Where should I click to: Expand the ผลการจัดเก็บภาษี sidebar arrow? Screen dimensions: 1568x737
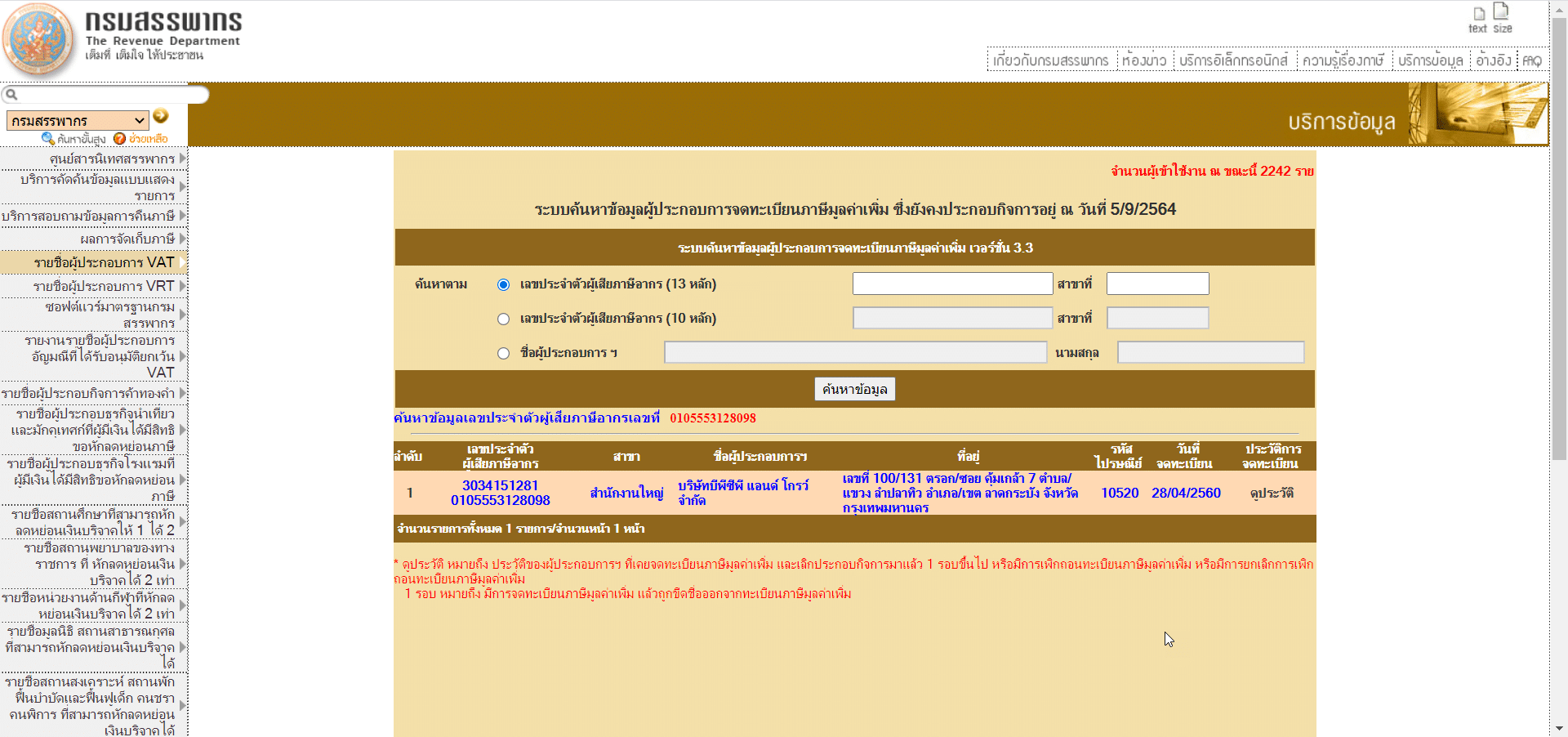point(183,239)
